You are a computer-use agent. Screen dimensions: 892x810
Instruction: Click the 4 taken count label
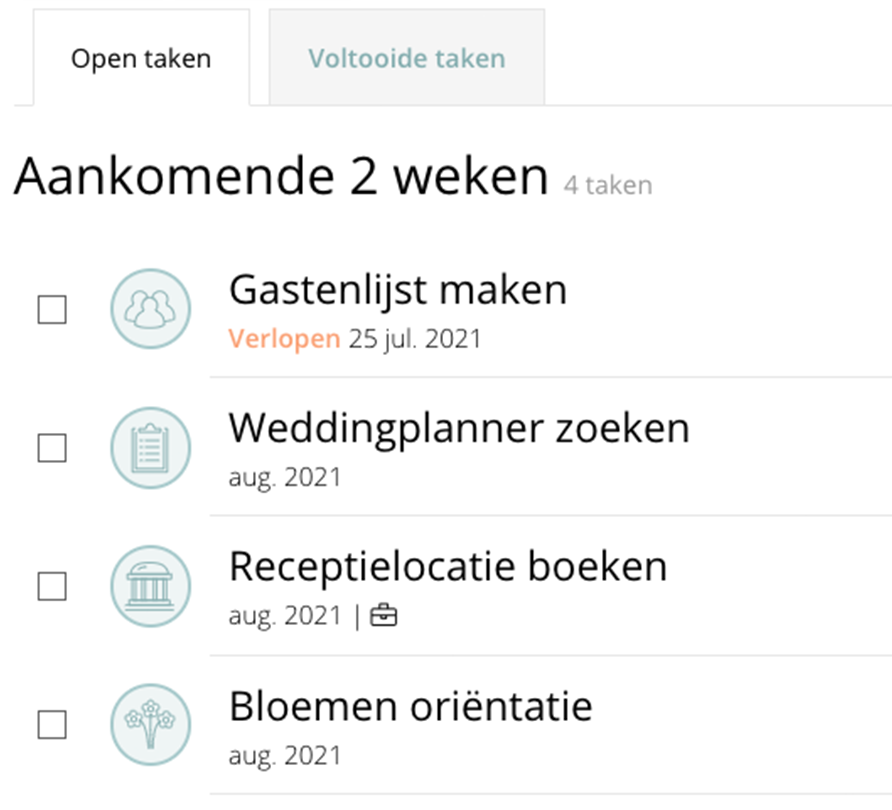coord(608,185)
